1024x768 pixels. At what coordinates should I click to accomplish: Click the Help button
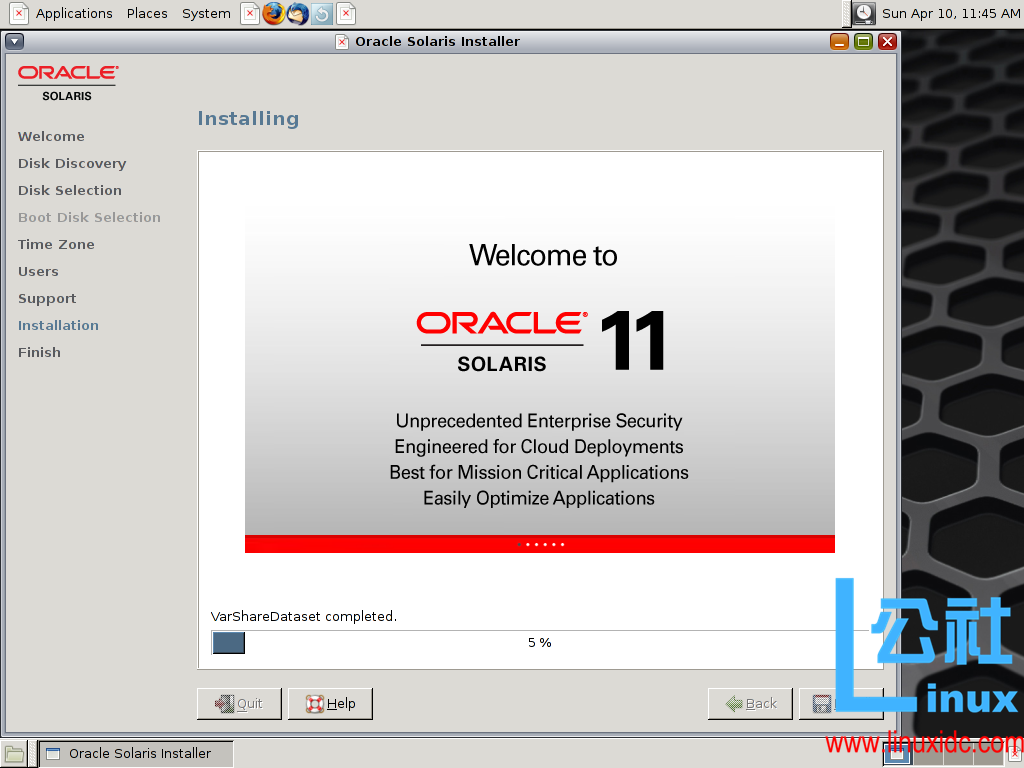[330, 703]
